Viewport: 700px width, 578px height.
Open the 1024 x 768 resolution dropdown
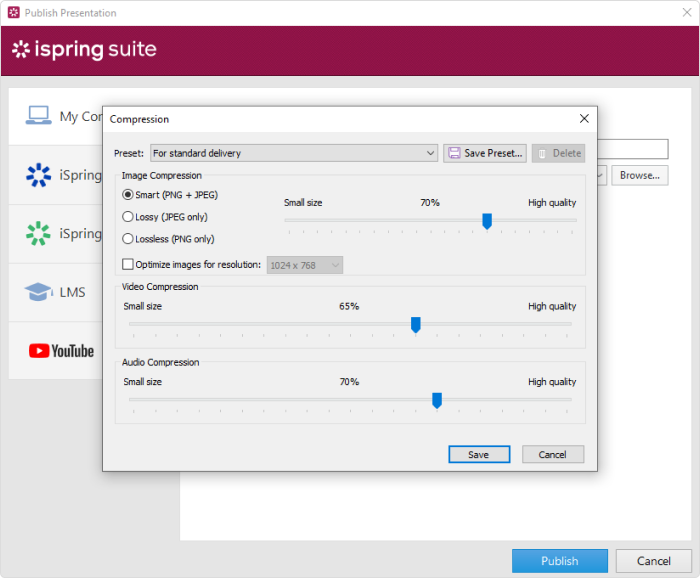(x=305, y=265)
